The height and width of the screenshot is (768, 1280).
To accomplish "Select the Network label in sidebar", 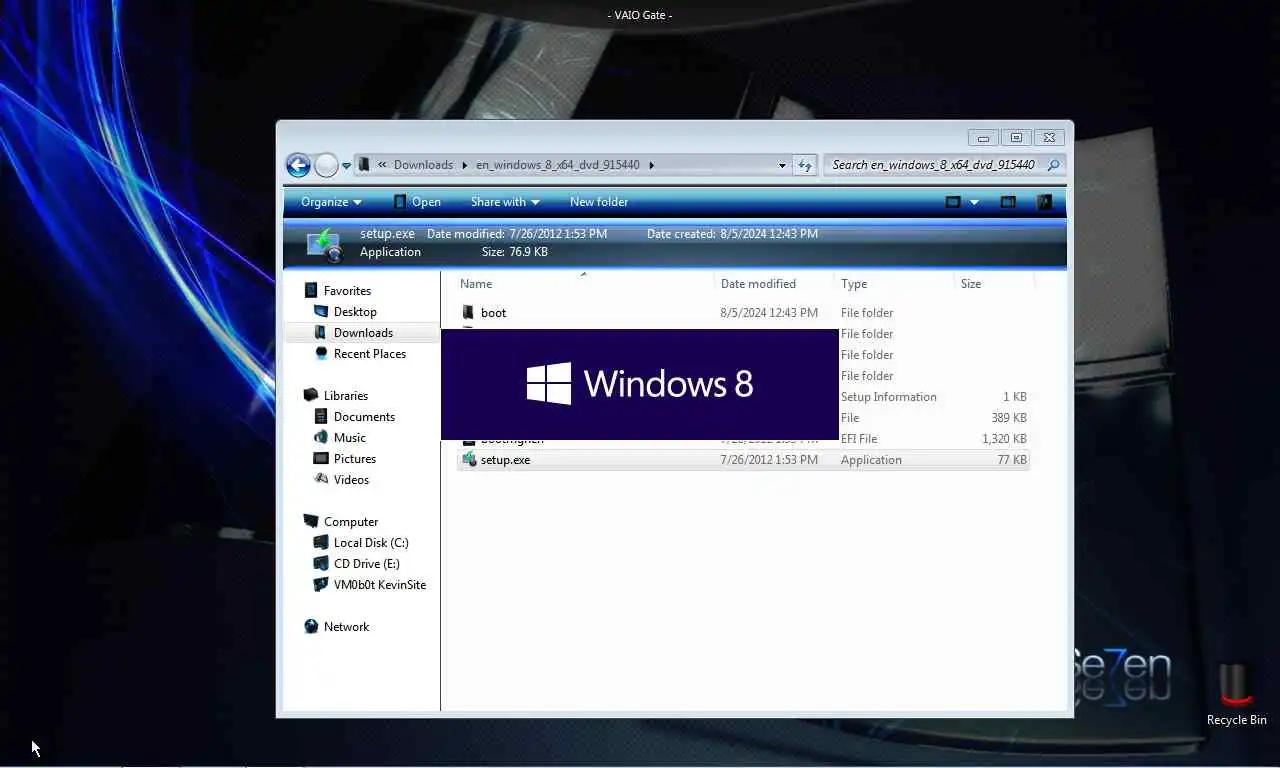I will [346, 627].
